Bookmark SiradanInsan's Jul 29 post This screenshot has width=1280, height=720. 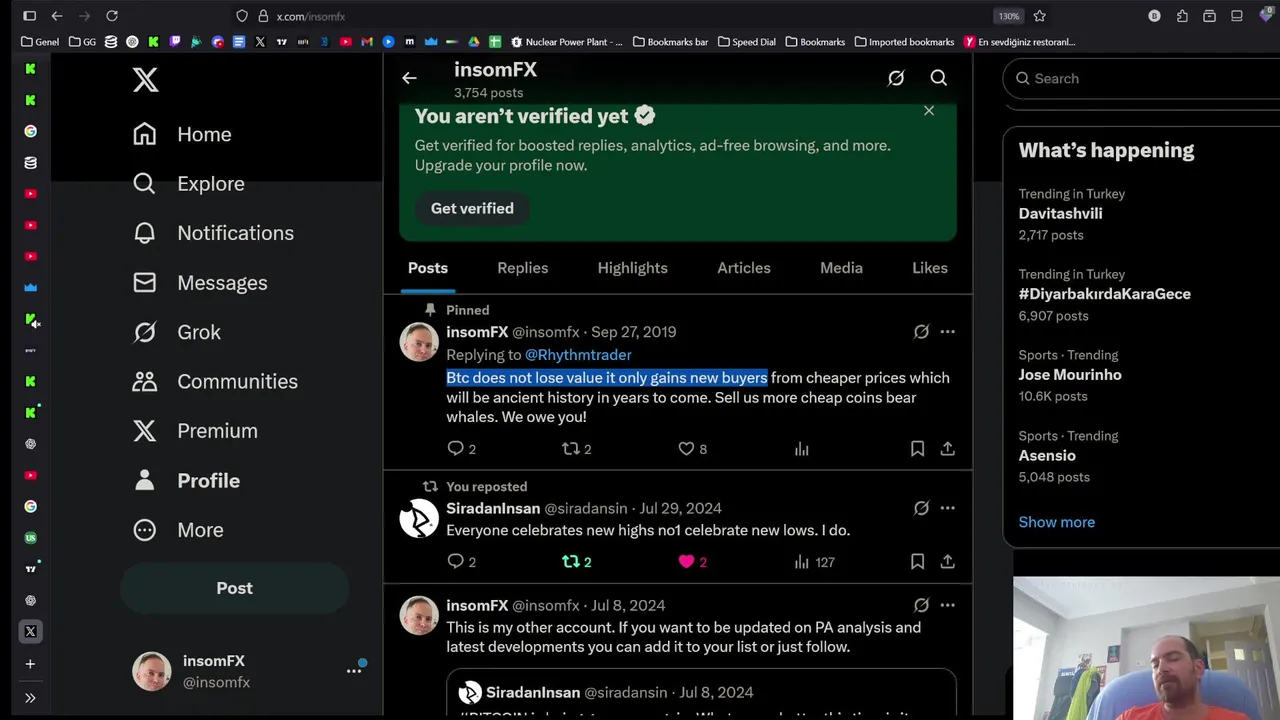tap(917, 562)
